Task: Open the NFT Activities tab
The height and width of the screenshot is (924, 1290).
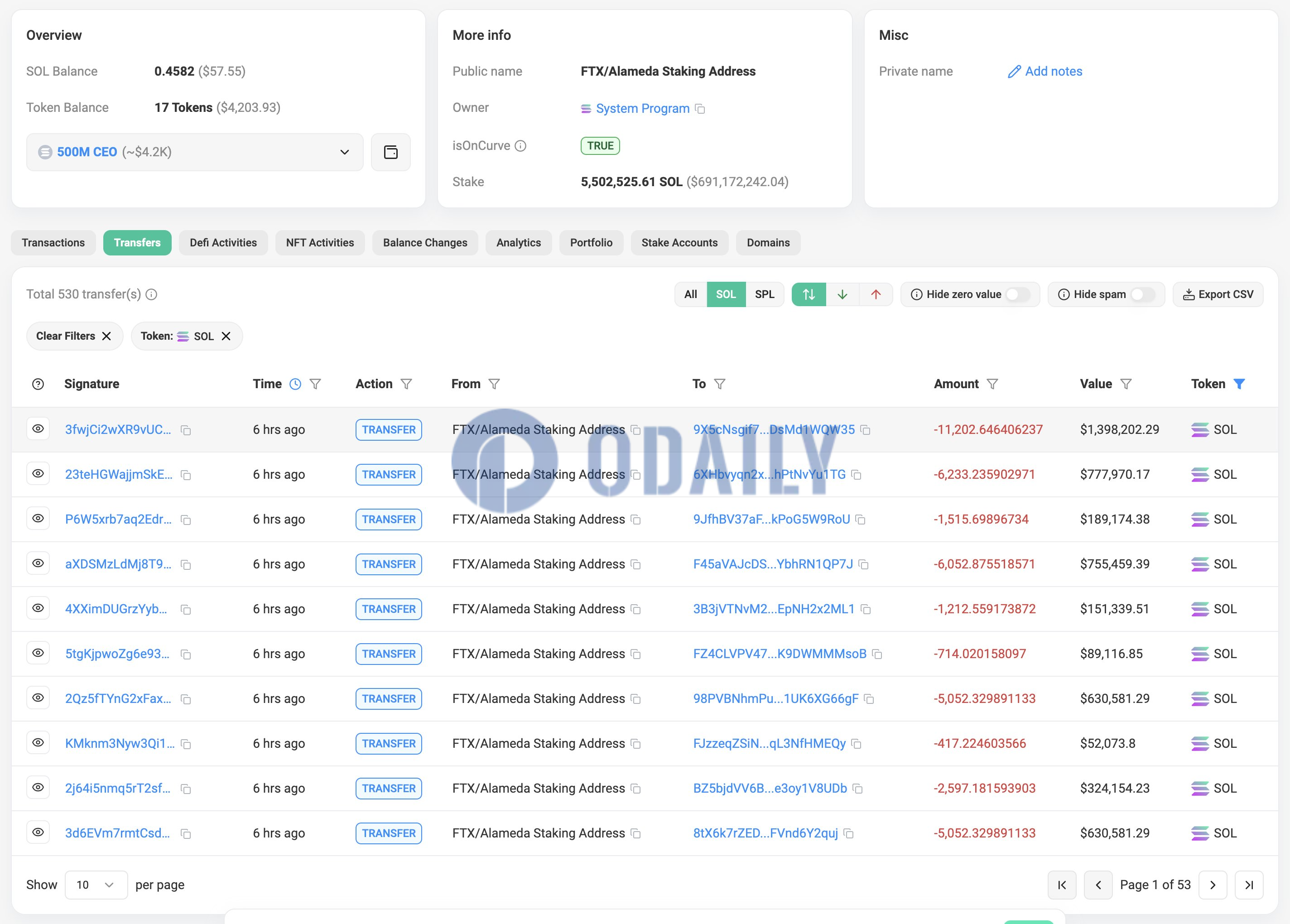Action: coord(320,243)
